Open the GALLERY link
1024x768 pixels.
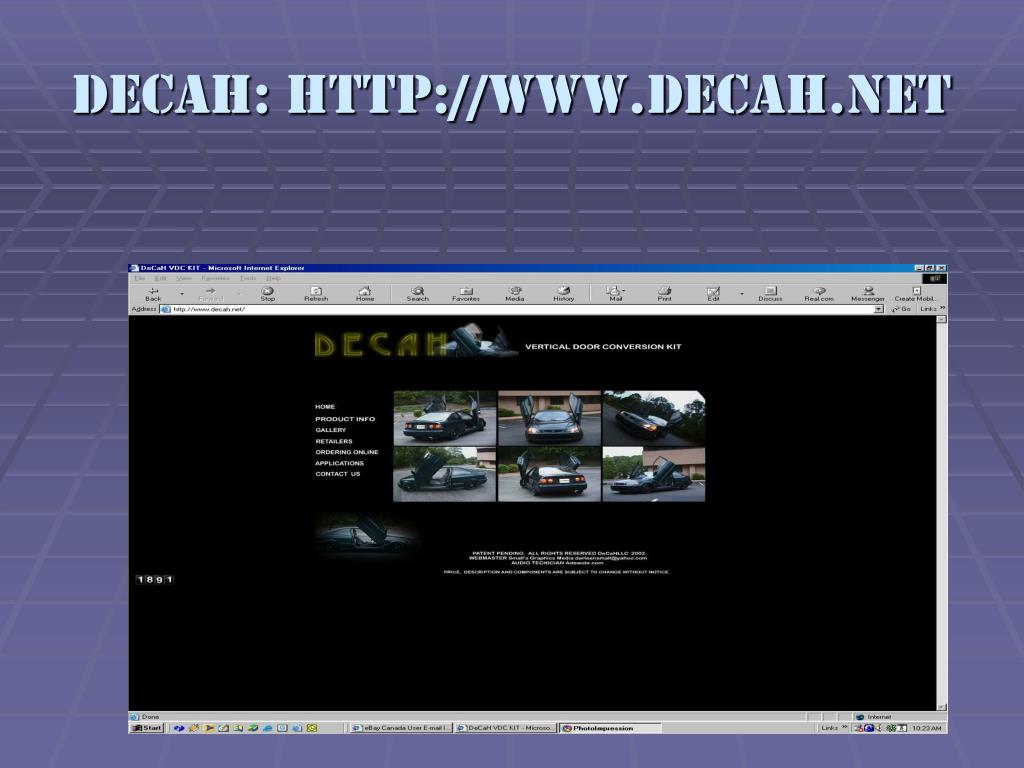tap(330, 430)
